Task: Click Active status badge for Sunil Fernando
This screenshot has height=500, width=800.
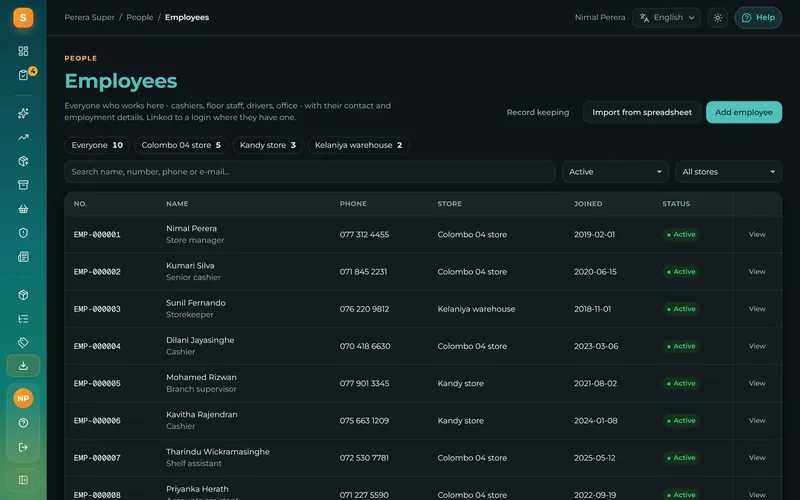Action: [681, 309]
